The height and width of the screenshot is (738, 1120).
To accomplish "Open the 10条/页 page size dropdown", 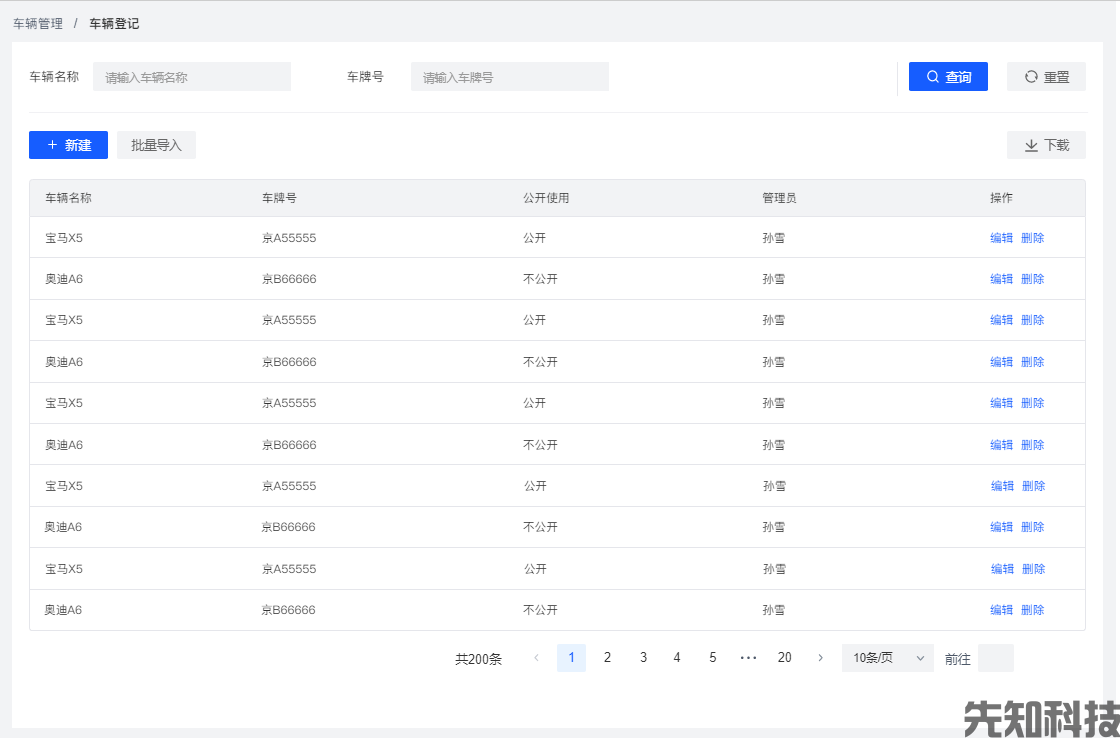I will [x=887, y=658].
